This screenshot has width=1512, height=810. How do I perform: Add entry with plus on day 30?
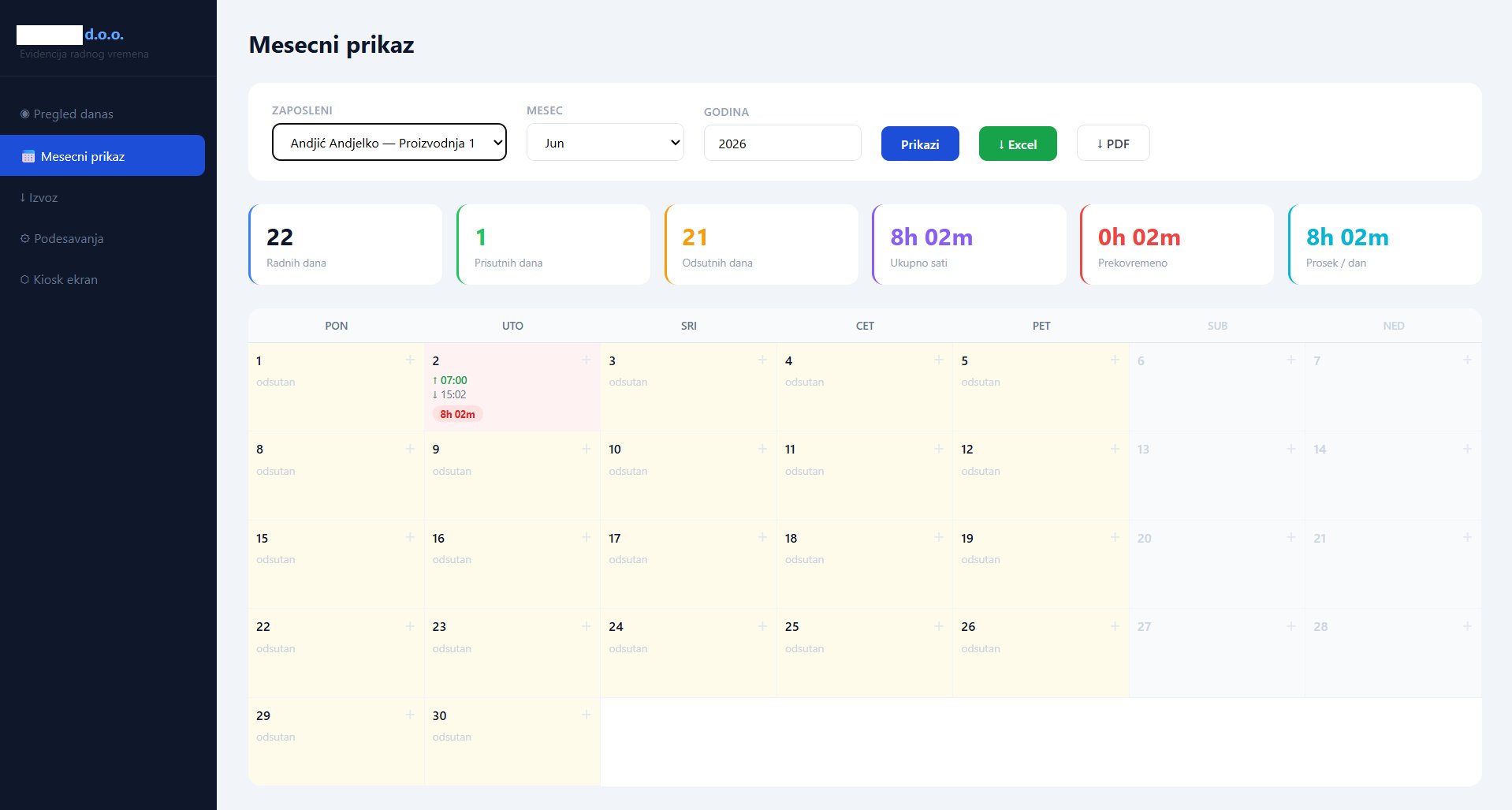[586, 715]
